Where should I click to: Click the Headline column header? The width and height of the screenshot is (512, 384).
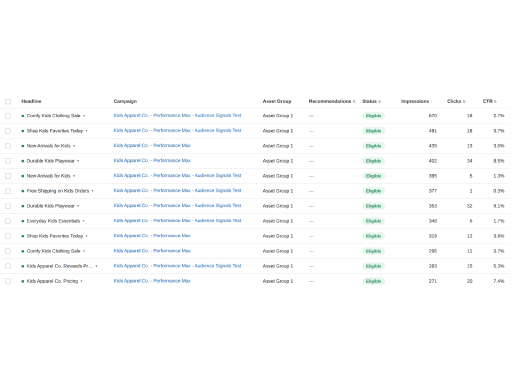(31, 101)
